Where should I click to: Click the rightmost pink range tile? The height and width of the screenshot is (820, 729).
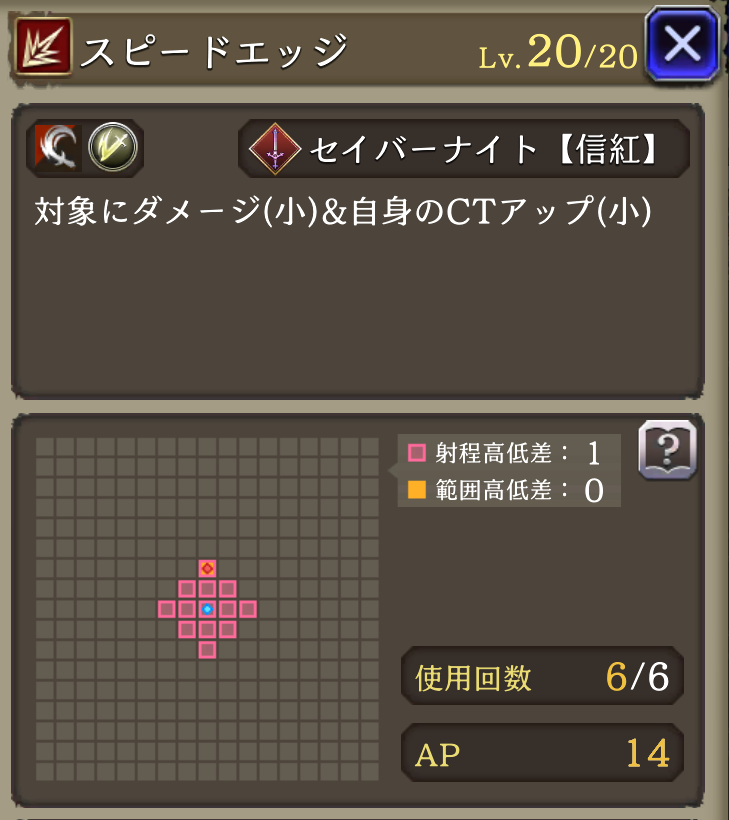248,609
